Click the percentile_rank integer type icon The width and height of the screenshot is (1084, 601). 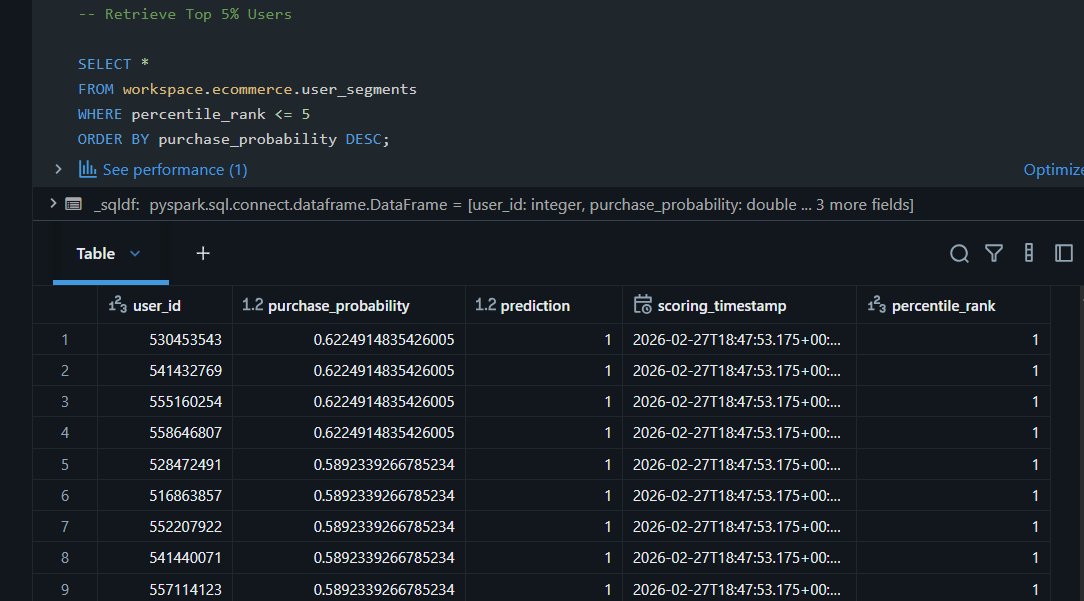click(x=877, y=304)
